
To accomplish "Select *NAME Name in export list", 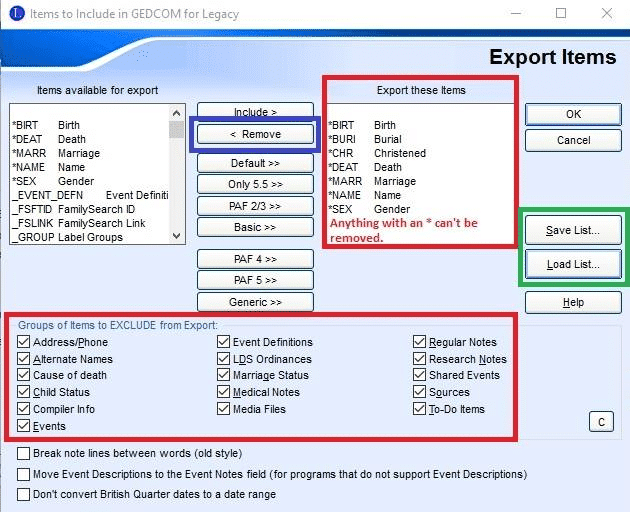I will (420, 195).
